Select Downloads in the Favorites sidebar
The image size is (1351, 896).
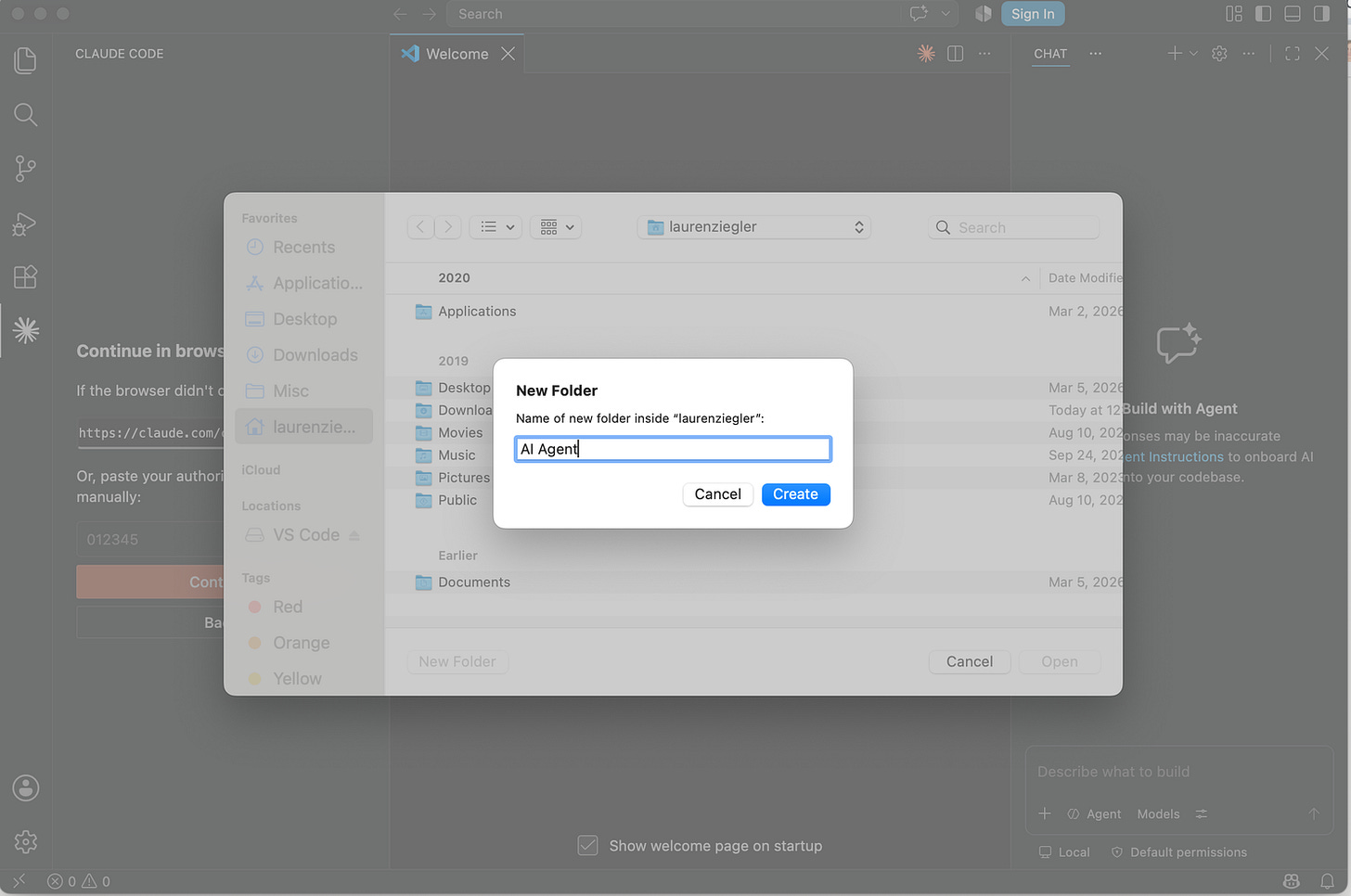click(x=303, y=355)
